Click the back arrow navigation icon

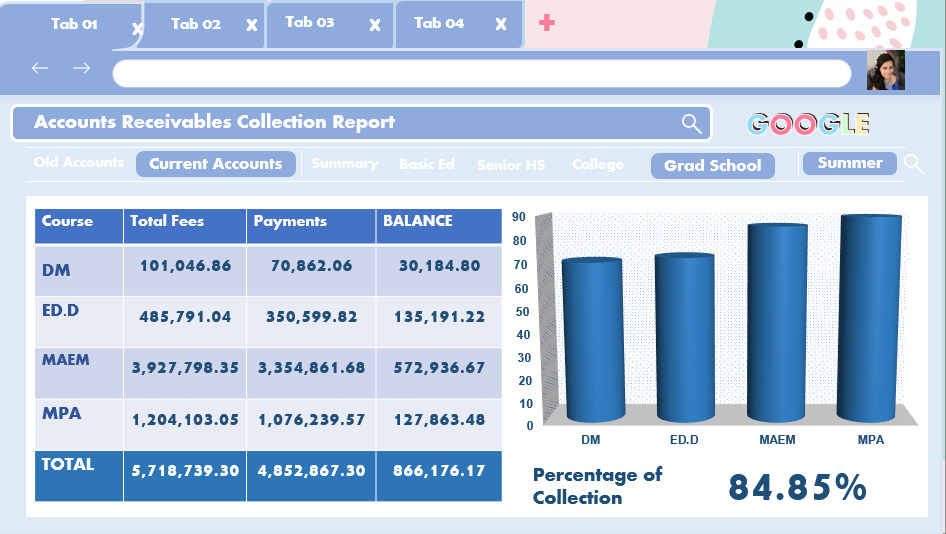click(40, 68)
